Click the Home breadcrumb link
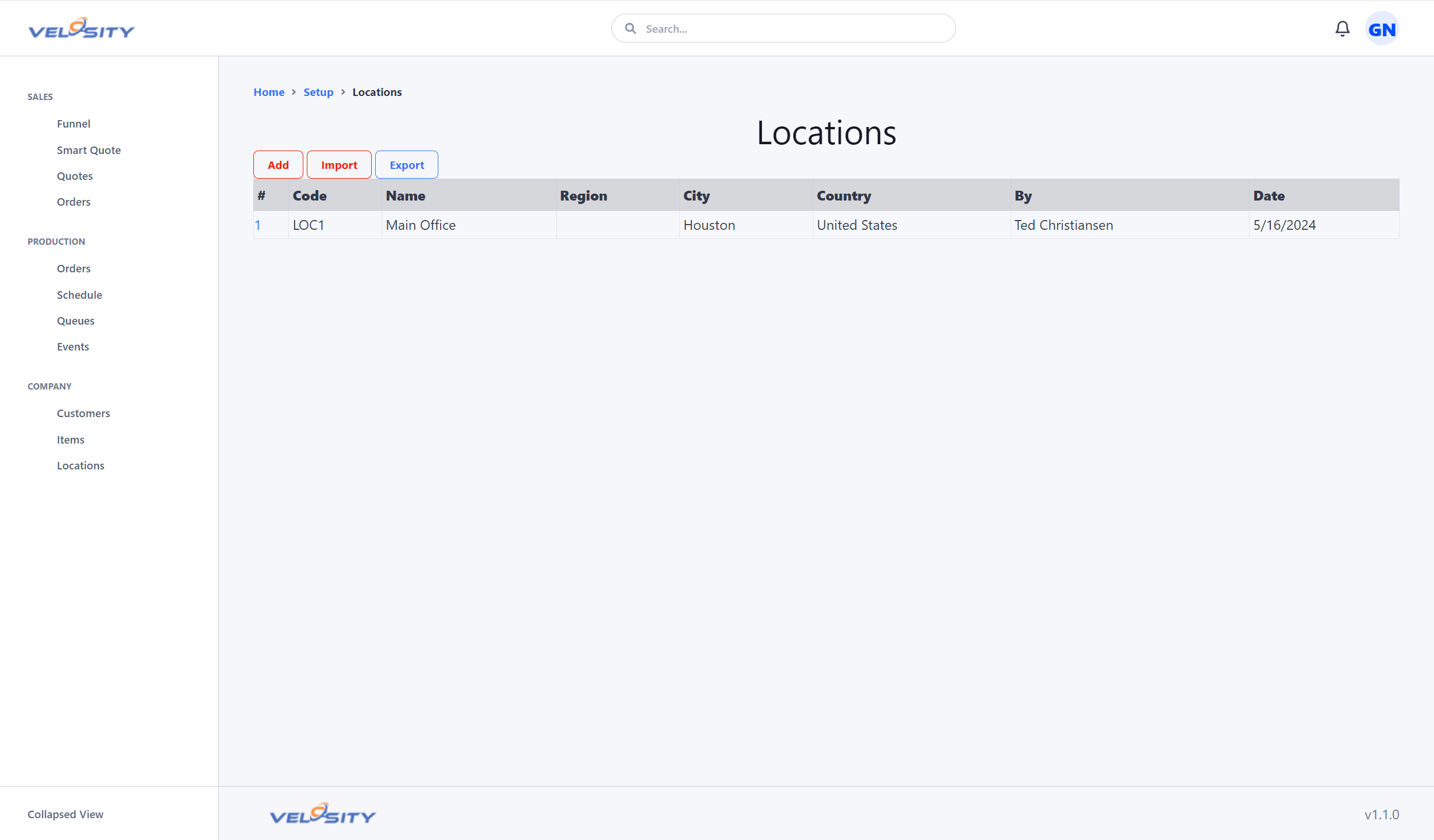The width and height of the screenshot is (1434, 840). pyautogui.click(x=268, y=92)
